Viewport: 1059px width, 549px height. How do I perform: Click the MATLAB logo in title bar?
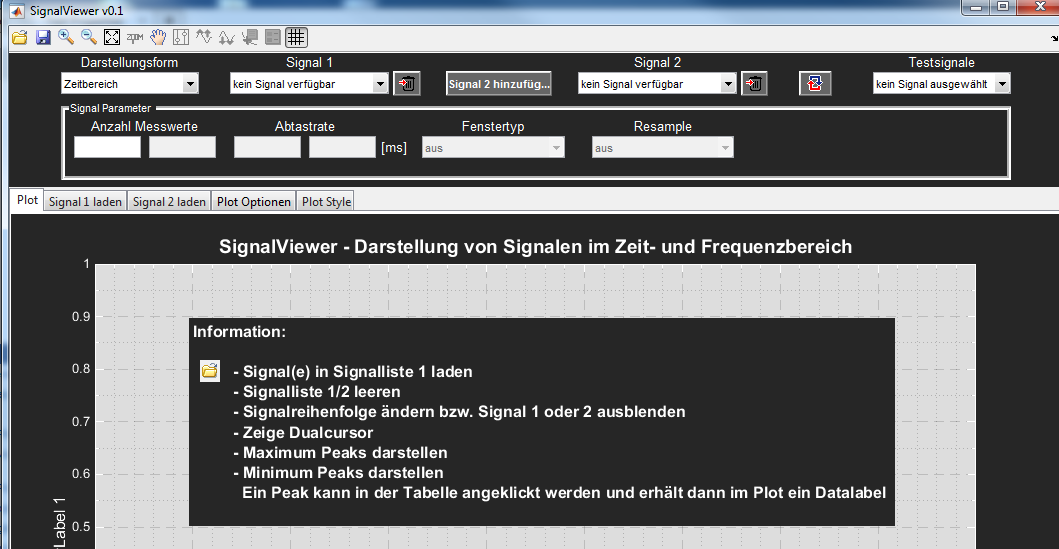coord(17,11)
